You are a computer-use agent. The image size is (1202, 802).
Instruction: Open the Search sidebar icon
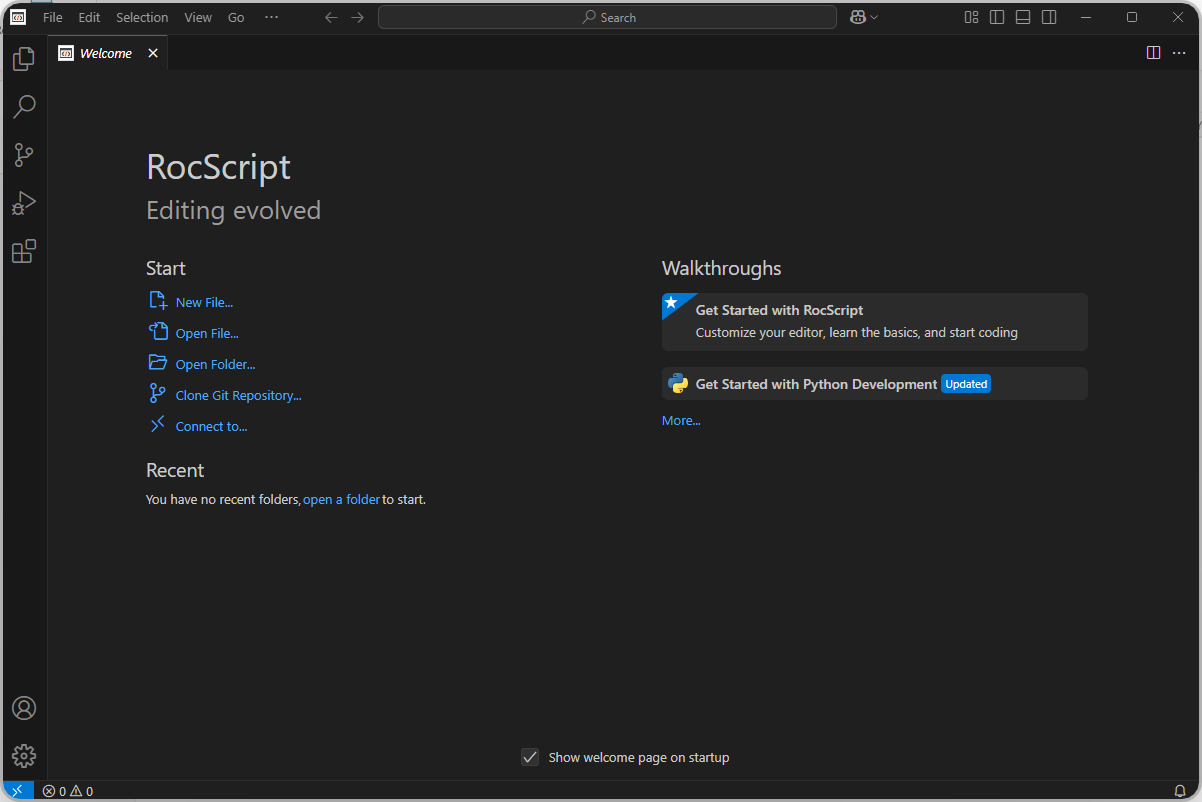[x=23, y=106]
